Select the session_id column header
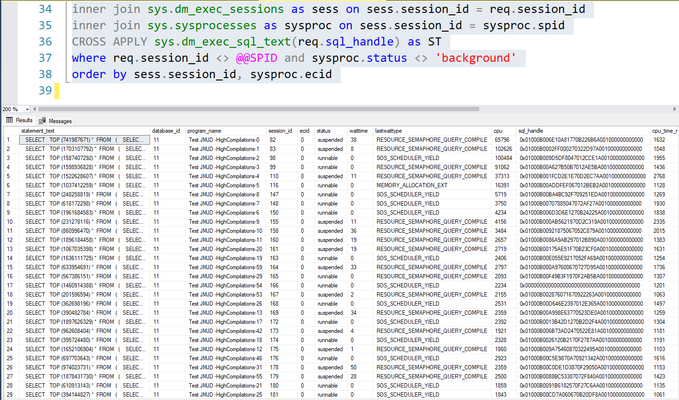679x400 pixels. click(280, 131)
